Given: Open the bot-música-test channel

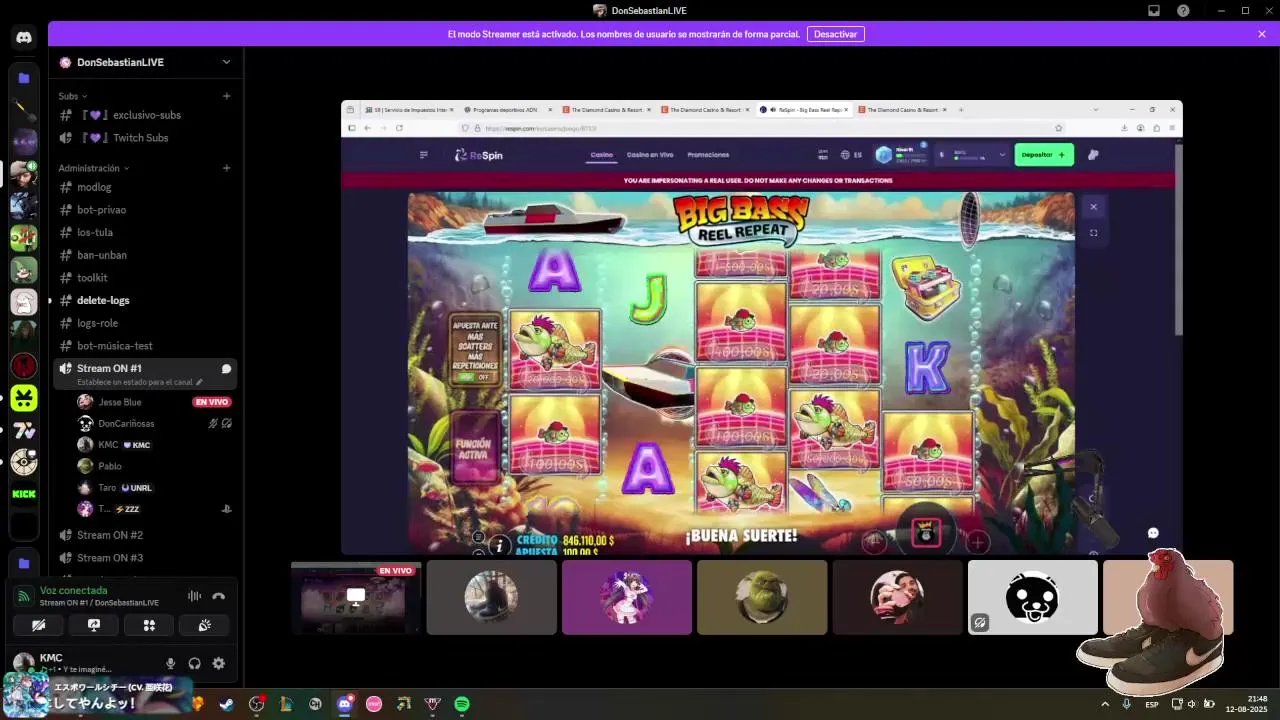Looking at the screenshot, I should [145, 346].
